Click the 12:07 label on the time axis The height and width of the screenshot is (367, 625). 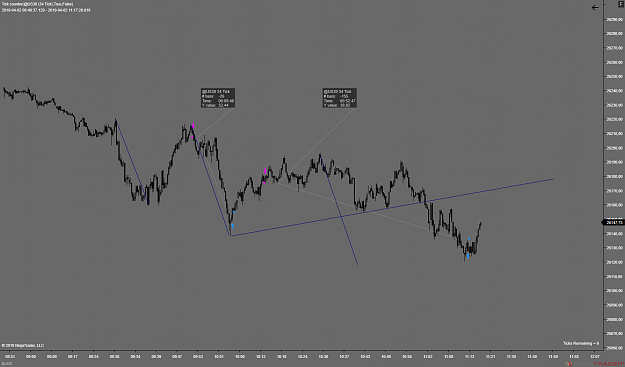(x=595, y=356)
